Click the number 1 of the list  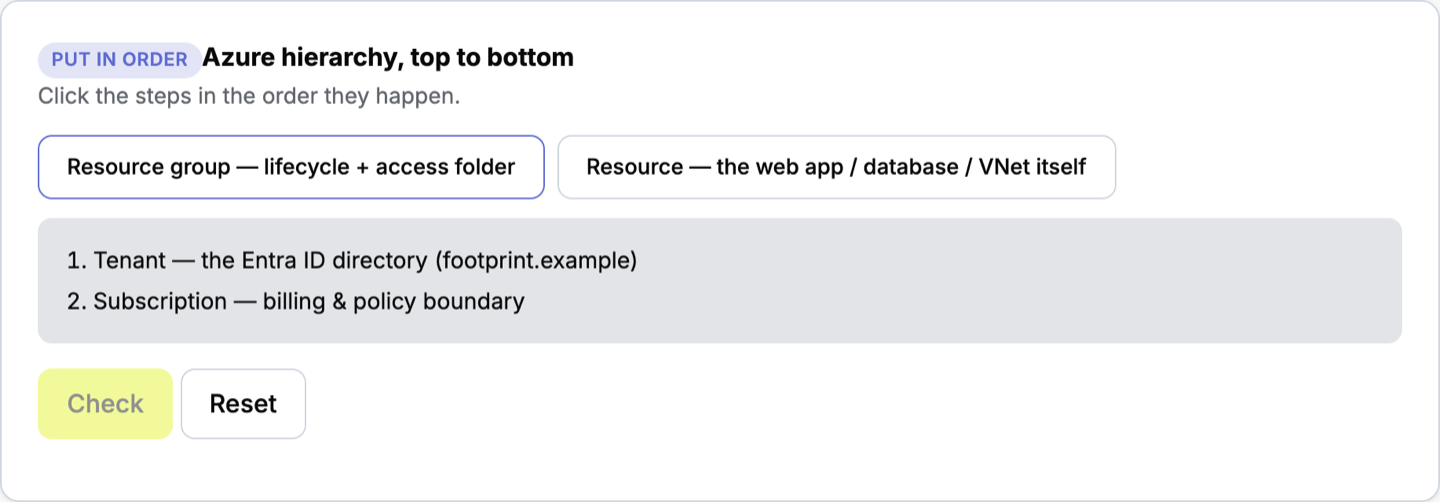[x=76, y=261]
